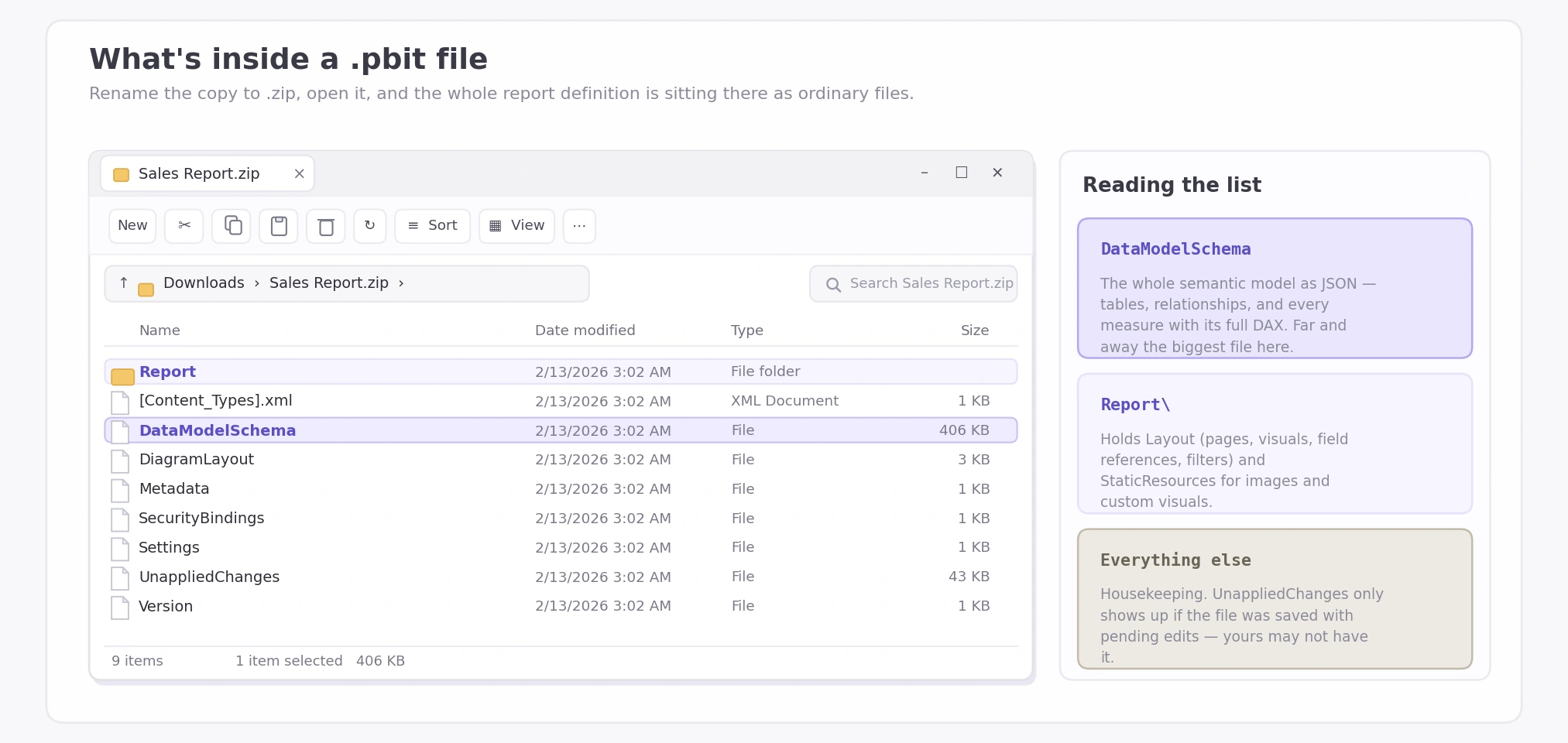
Task: Click the Copy icon in the toolbar
Action: tap(232, 225)
